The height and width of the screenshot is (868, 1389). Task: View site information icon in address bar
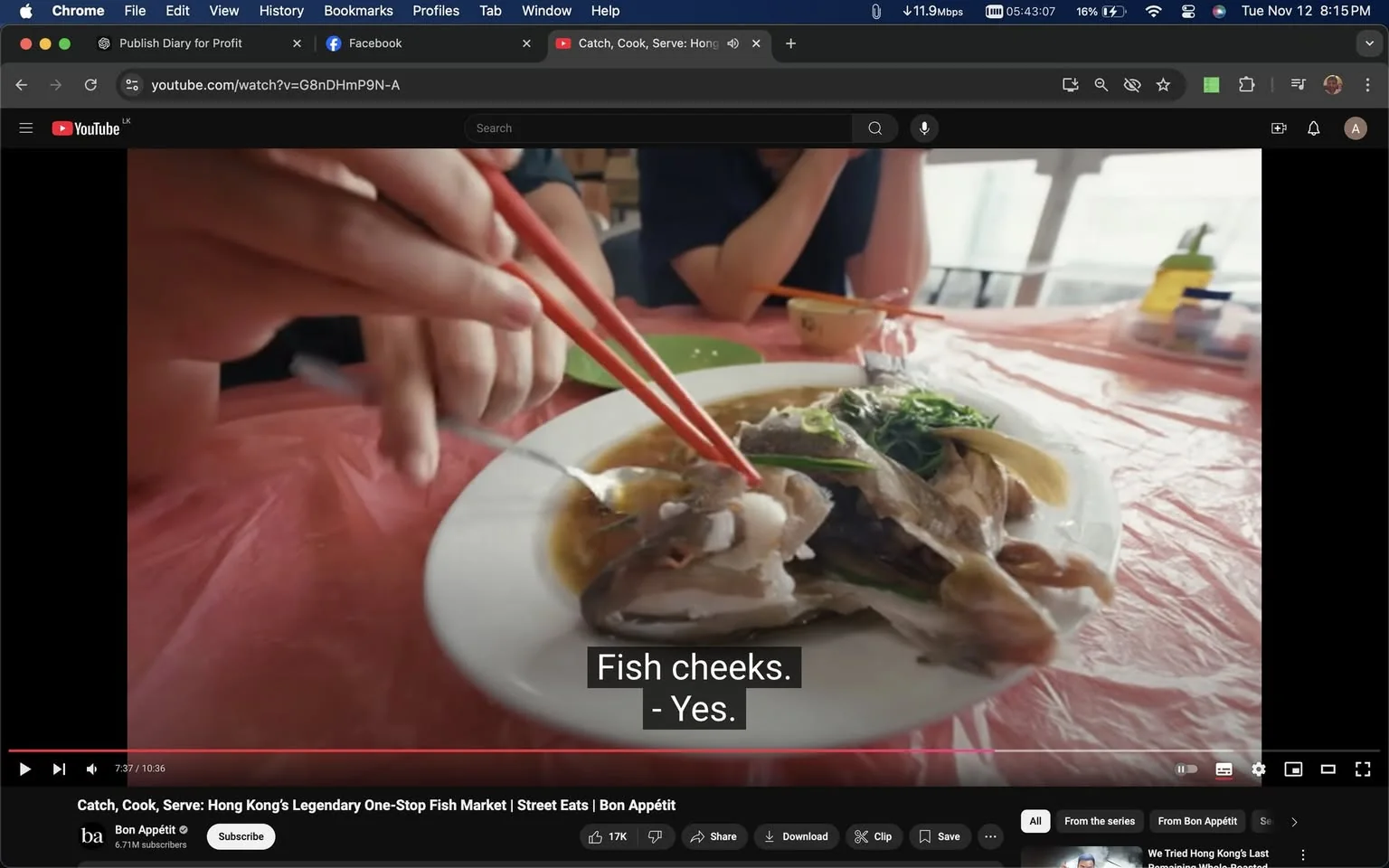click(x=132, y=85)
